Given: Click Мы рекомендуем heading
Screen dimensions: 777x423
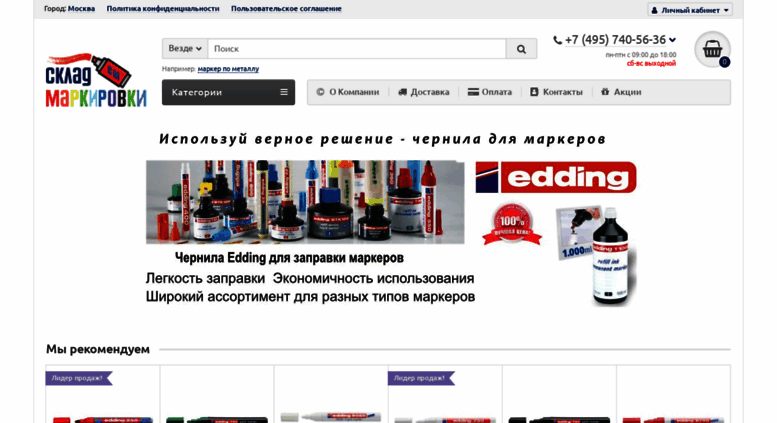Looking at the screenshot, I should coord(98,349).
